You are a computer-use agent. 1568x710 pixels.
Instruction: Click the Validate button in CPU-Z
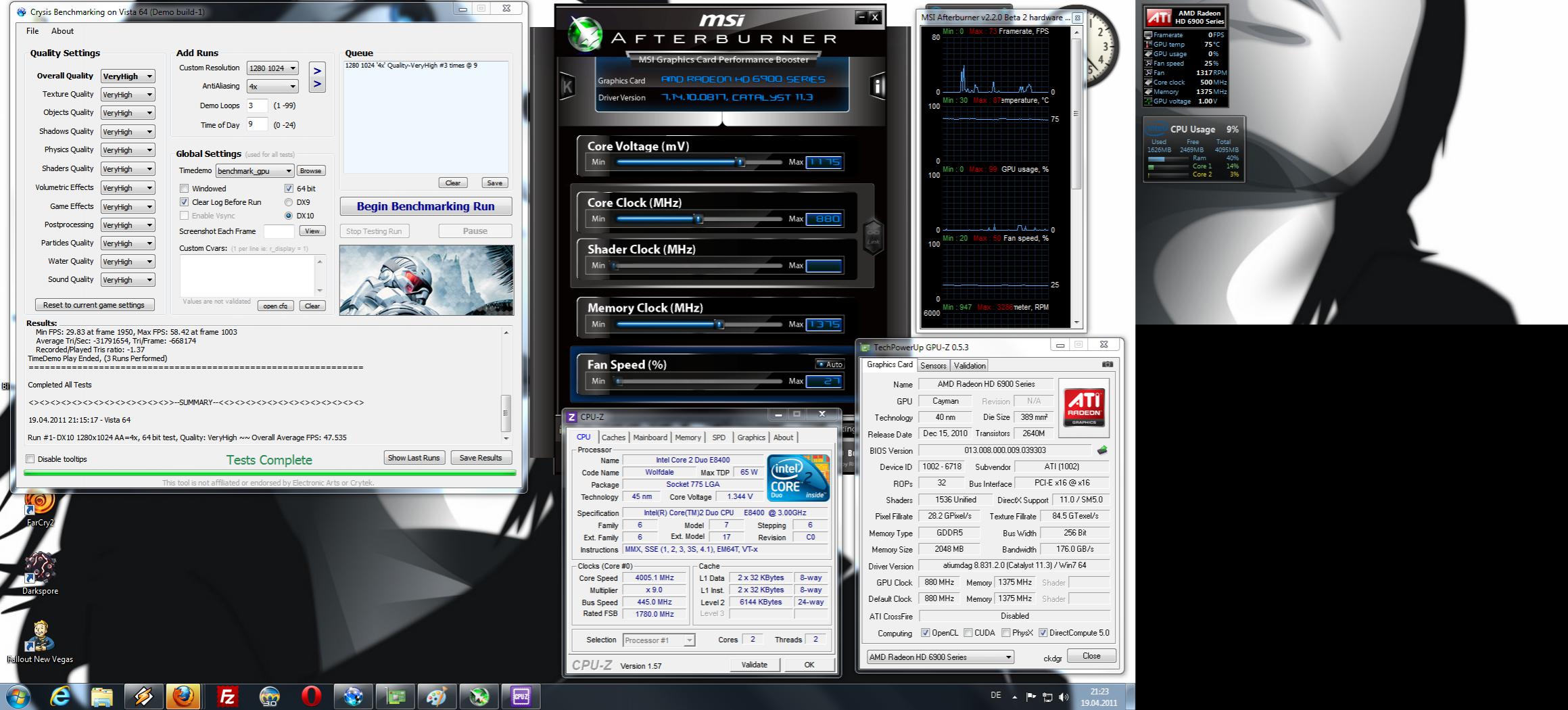[x=754, y=665]
